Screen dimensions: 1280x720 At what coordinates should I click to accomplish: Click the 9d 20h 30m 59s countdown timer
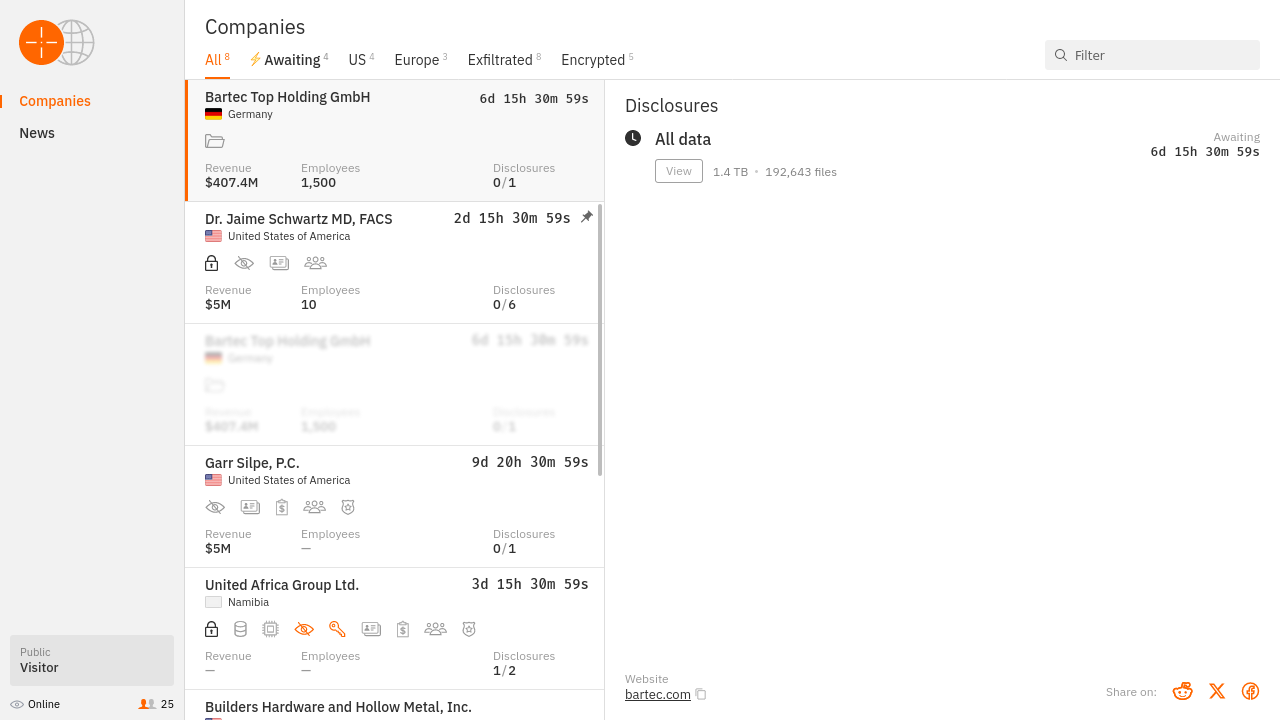pyautogui.click(x=530, y=462)
